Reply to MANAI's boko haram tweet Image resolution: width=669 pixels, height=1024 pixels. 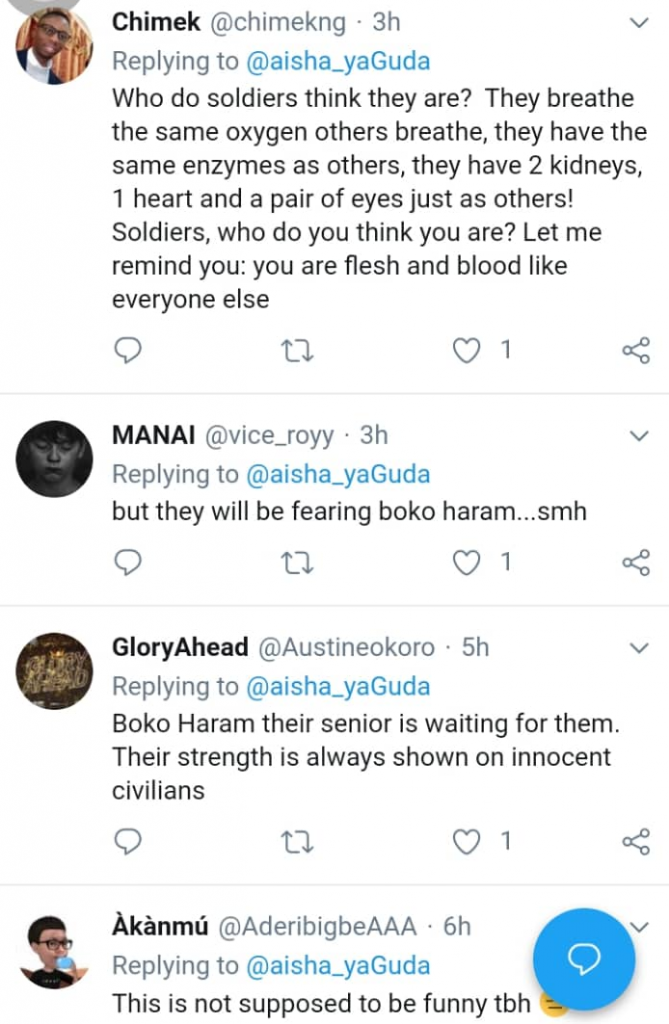pos(128,563)
